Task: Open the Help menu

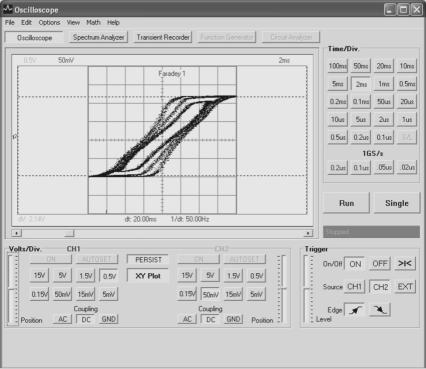Action: click(x=113, y=22)
